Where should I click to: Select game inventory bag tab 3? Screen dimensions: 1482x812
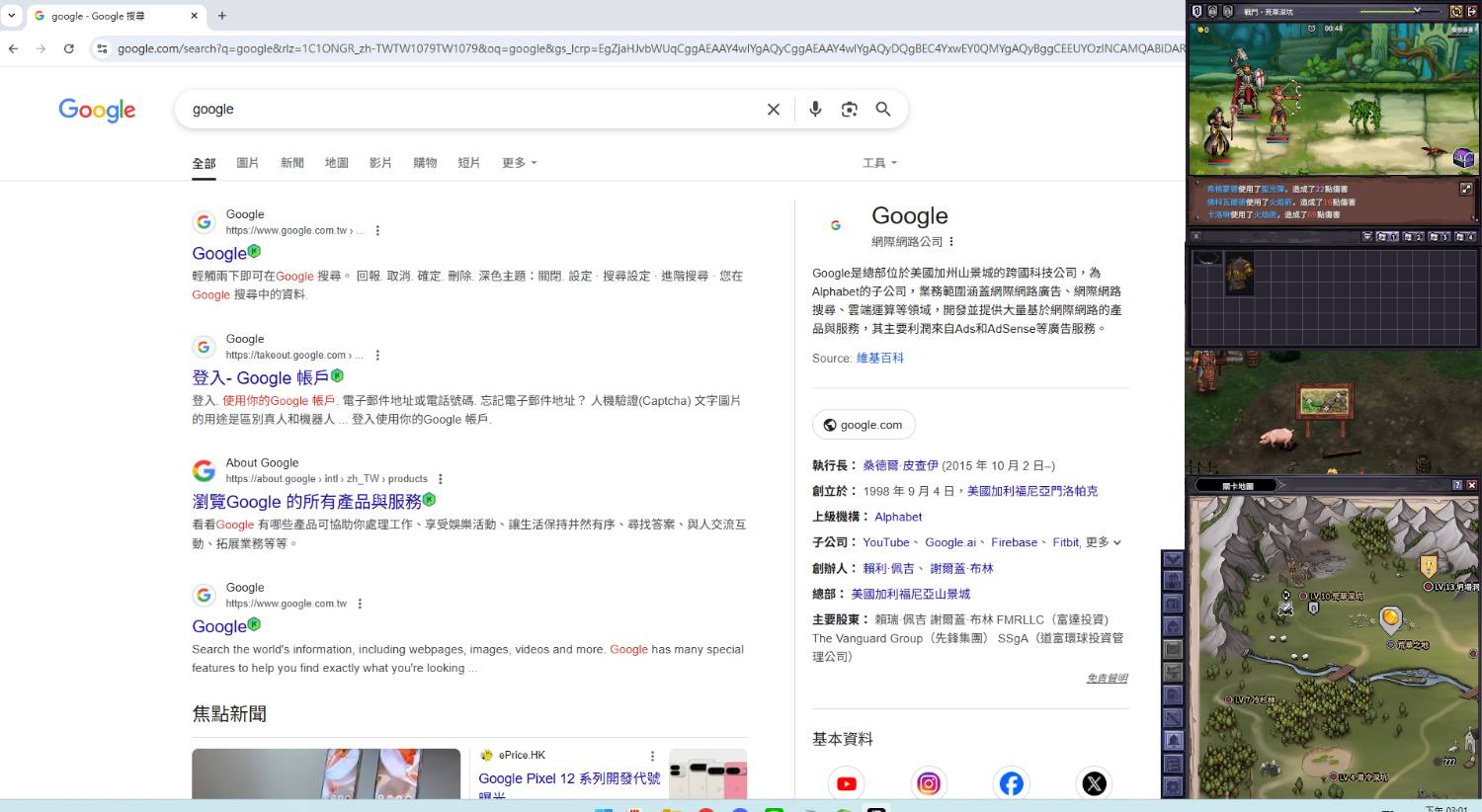click(x=1440, y=236)
